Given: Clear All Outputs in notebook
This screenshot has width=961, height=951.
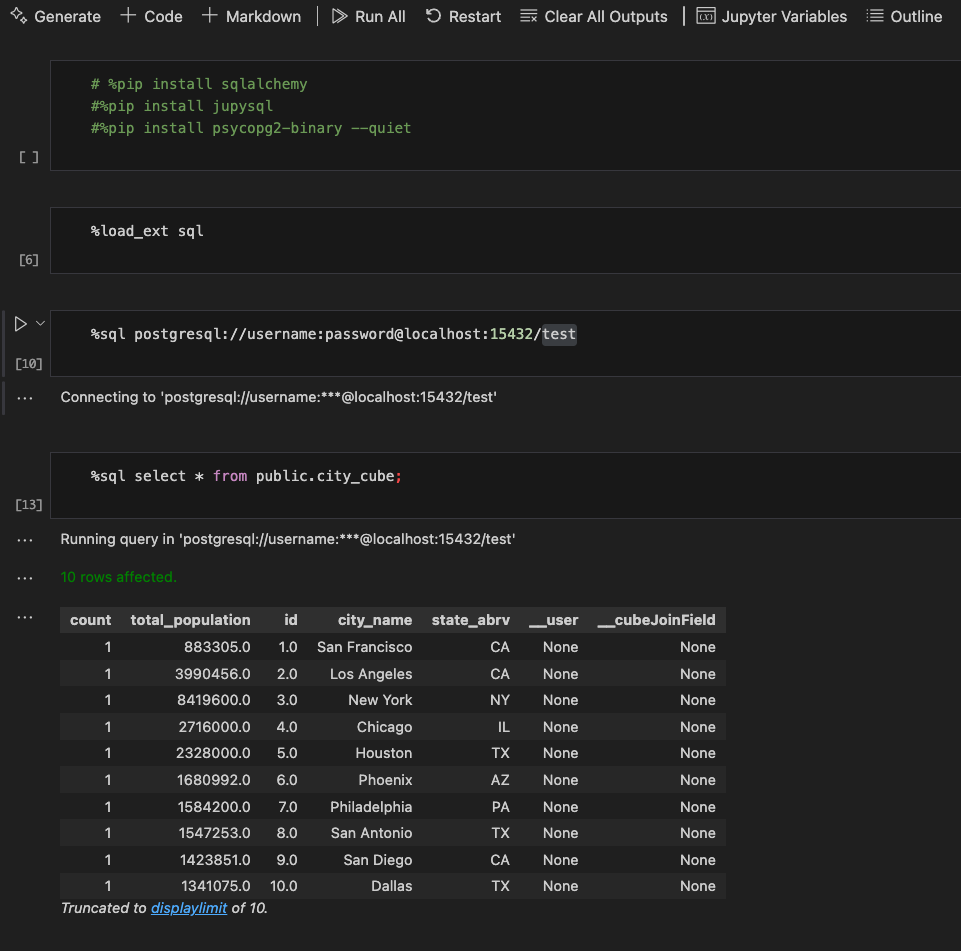Looking at the screenshot, I should click(x=593, y=17).
